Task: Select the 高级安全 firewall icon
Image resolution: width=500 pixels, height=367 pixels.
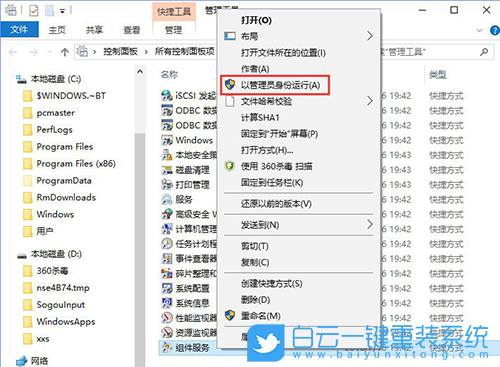Action: (167, 214)
